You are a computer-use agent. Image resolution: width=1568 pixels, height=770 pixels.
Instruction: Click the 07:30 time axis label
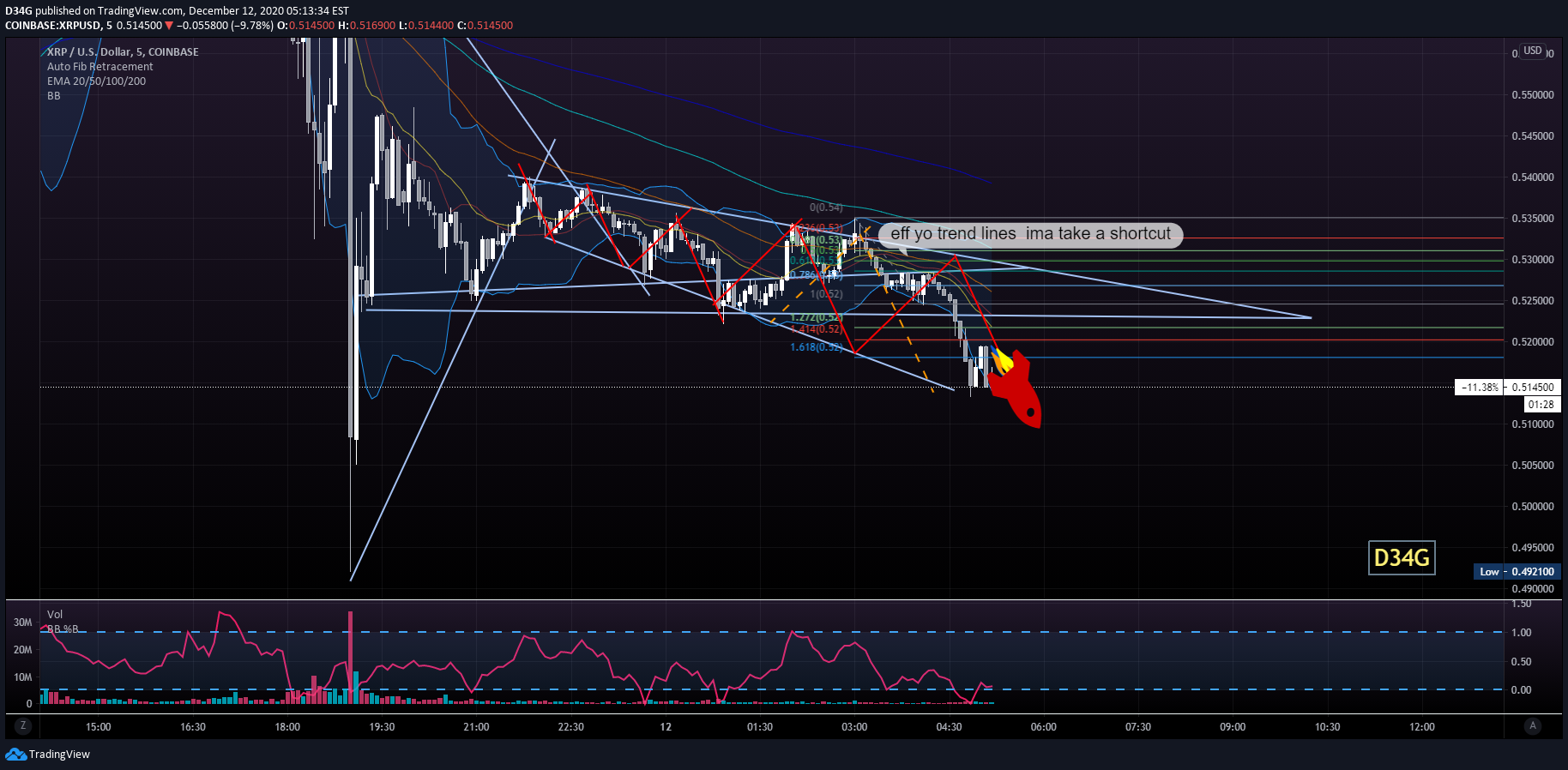click(x=1138, y=727)
